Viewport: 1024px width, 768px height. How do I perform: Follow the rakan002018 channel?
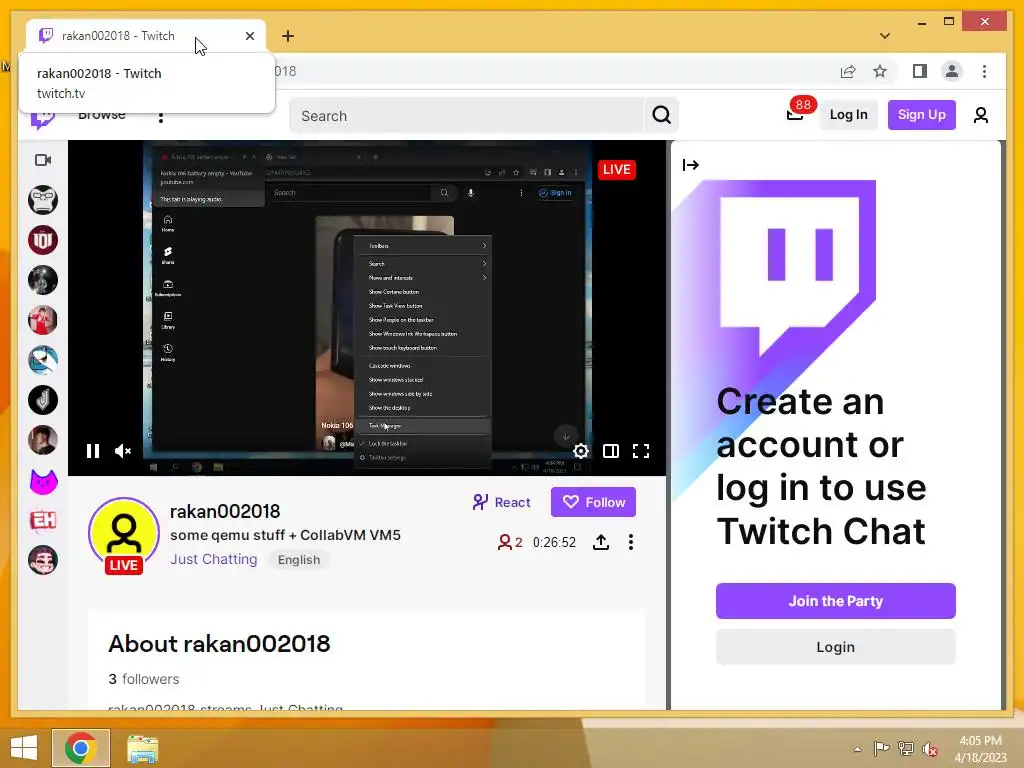(593, 502)
